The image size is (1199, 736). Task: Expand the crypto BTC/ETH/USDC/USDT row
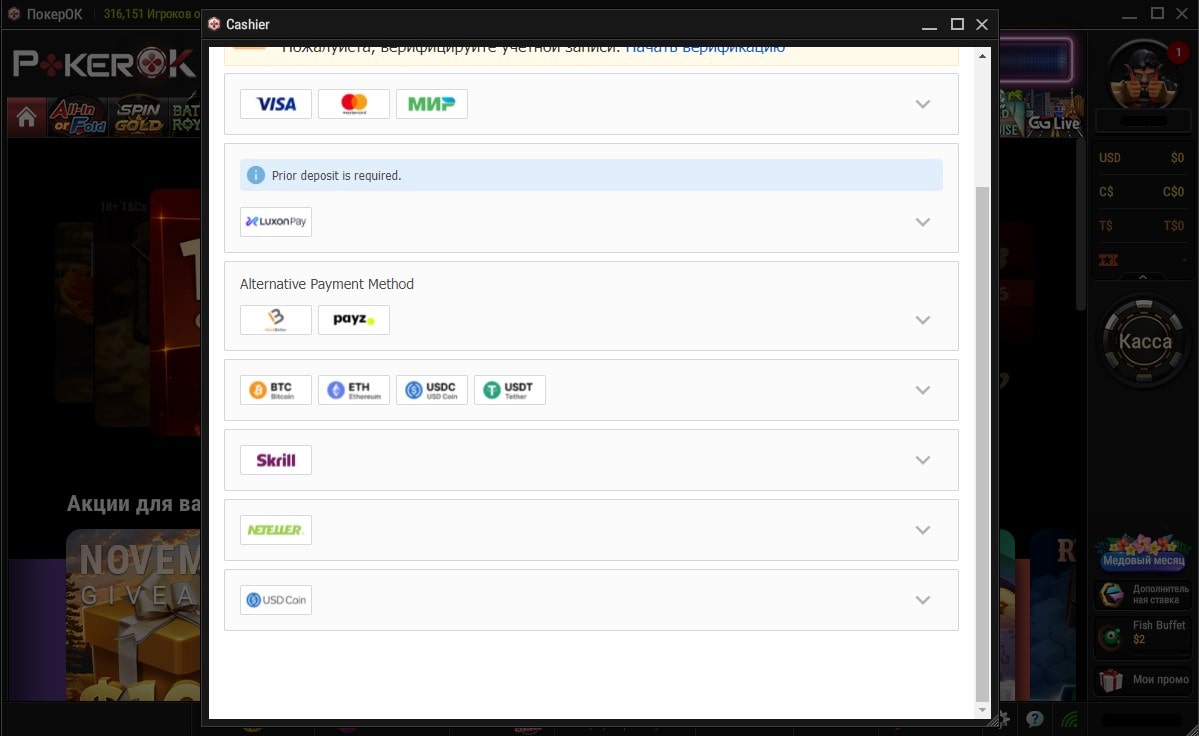coord(923,390)
